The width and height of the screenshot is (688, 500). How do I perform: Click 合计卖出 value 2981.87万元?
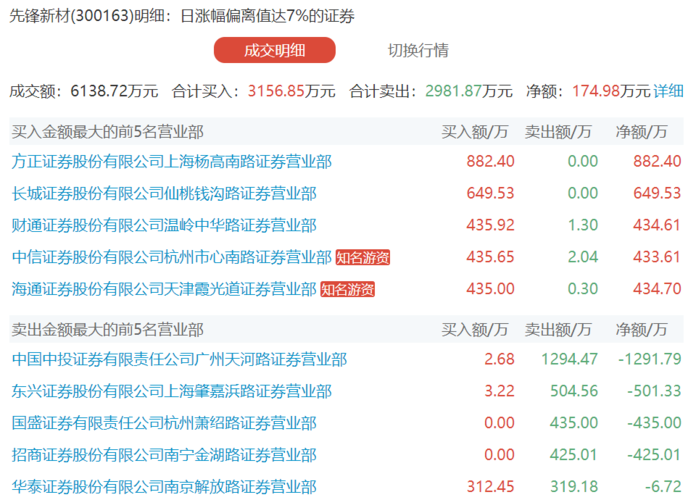[x=469, y=91]
